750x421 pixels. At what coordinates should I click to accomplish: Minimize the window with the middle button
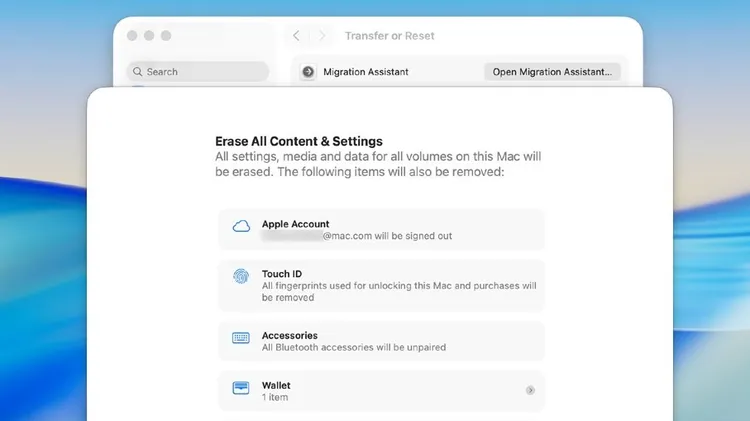(x=149, y=36)
